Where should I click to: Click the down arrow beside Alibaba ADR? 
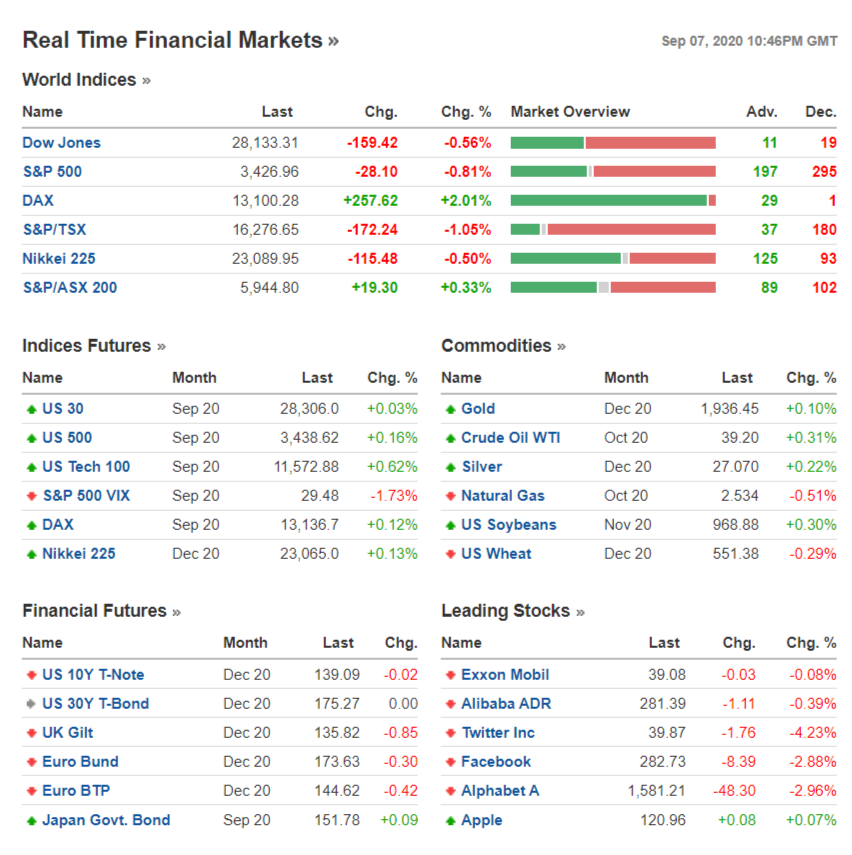pos(451,704)
